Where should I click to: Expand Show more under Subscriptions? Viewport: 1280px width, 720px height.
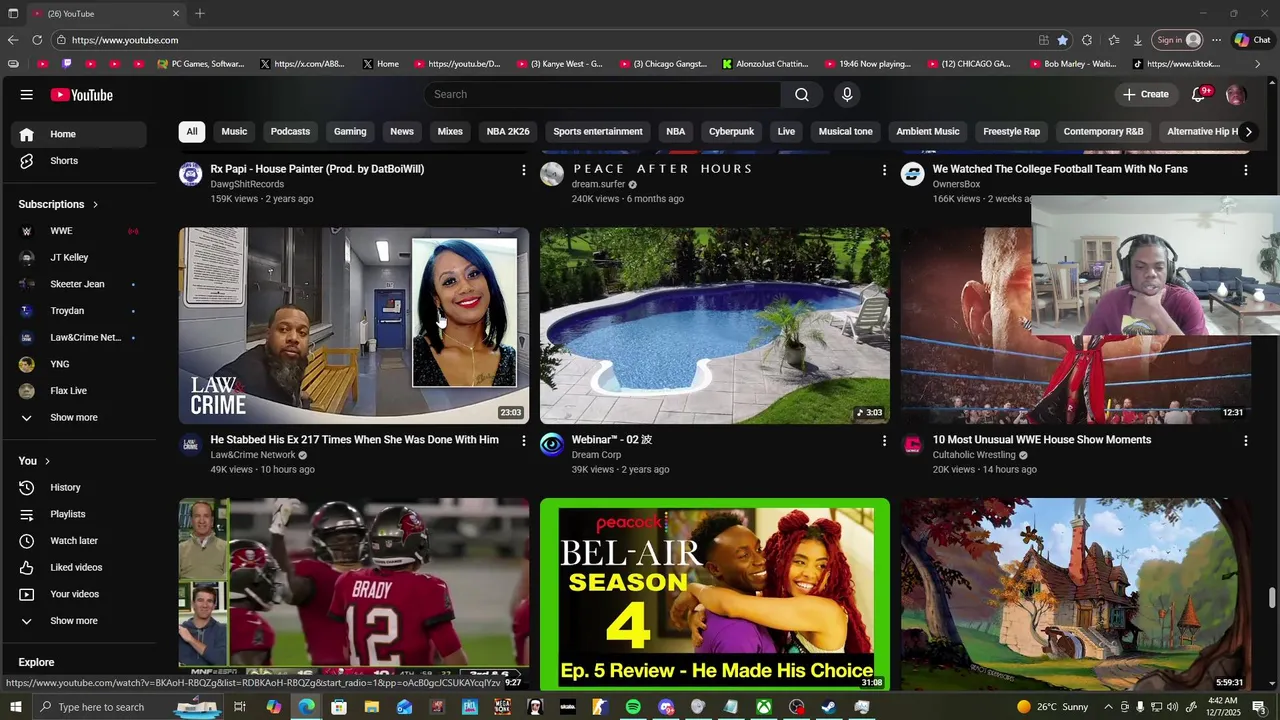(79, 418)
